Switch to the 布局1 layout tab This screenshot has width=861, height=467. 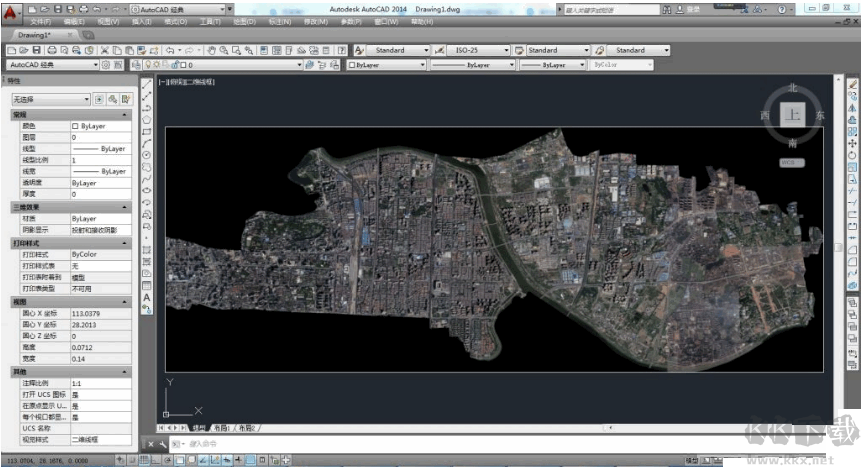pyautogui.click(x=220, y=428)
